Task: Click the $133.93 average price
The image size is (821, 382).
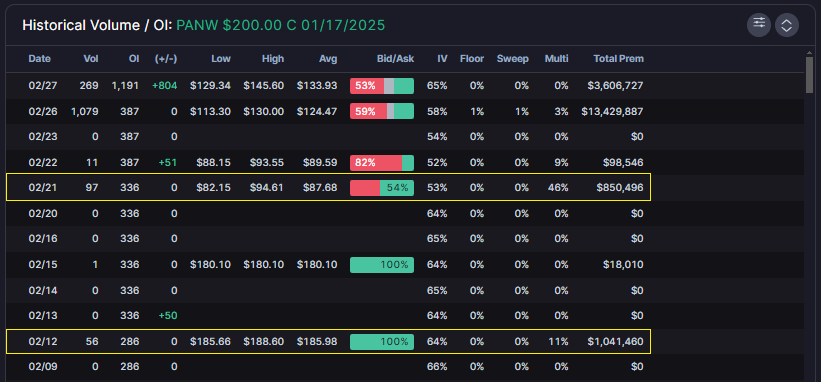Action: coord(317,86)
